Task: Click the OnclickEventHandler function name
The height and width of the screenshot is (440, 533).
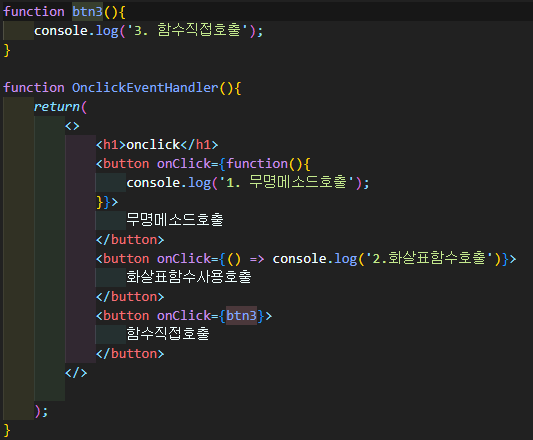Action: point(145,88)
